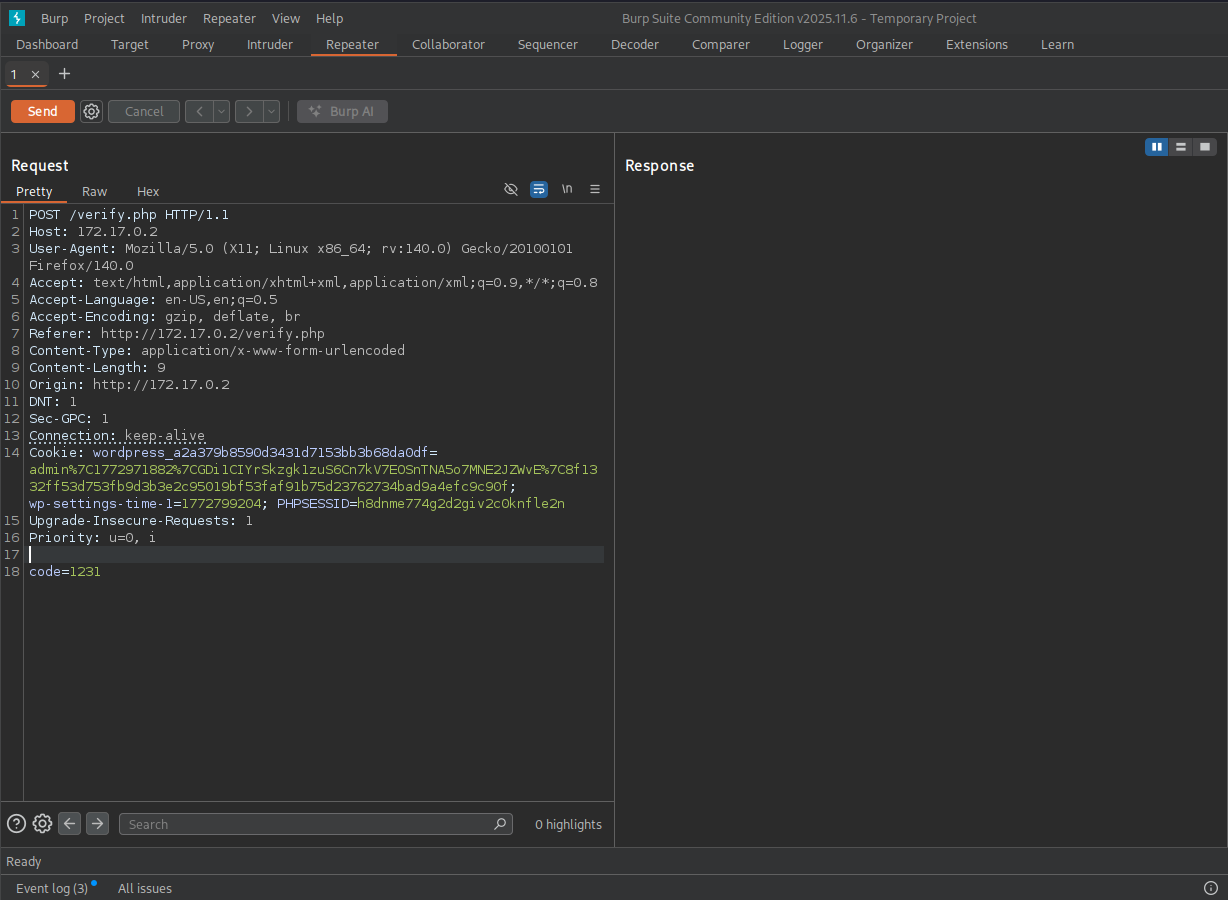Click the 'code=1231' body line

tap(65, 572)
